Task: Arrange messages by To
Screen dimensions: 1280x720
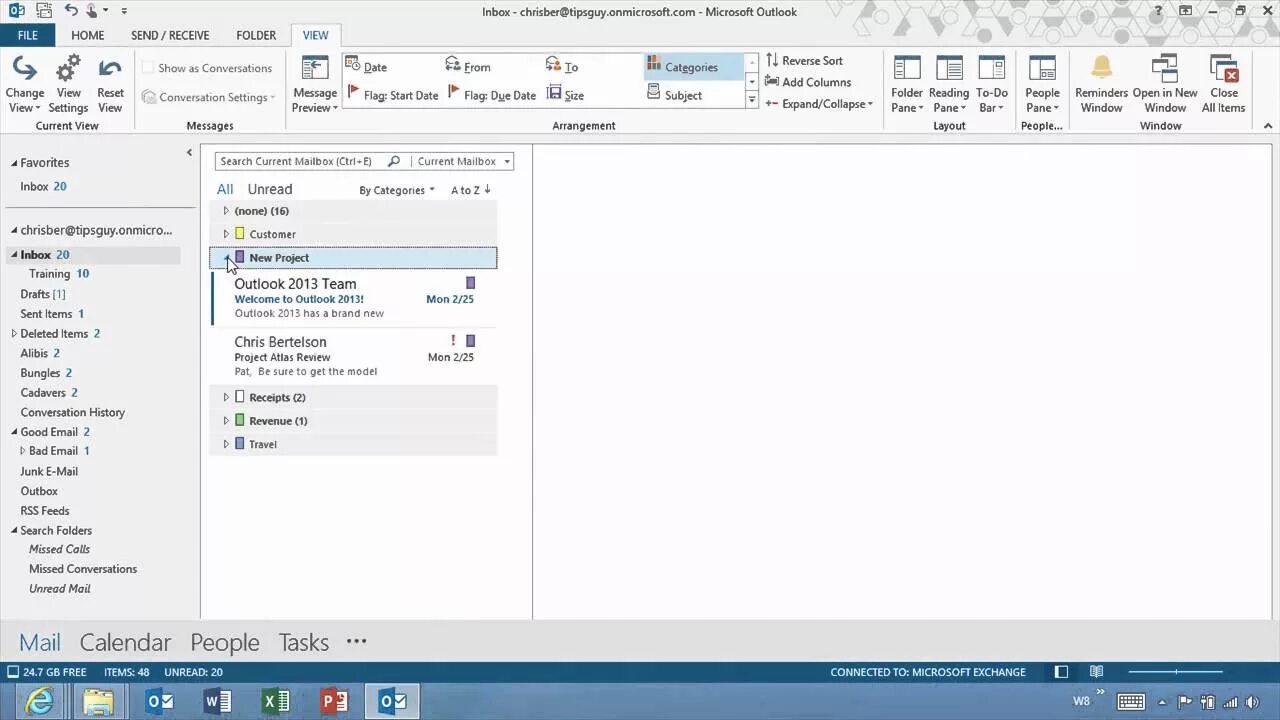Action: pos(562,67)
